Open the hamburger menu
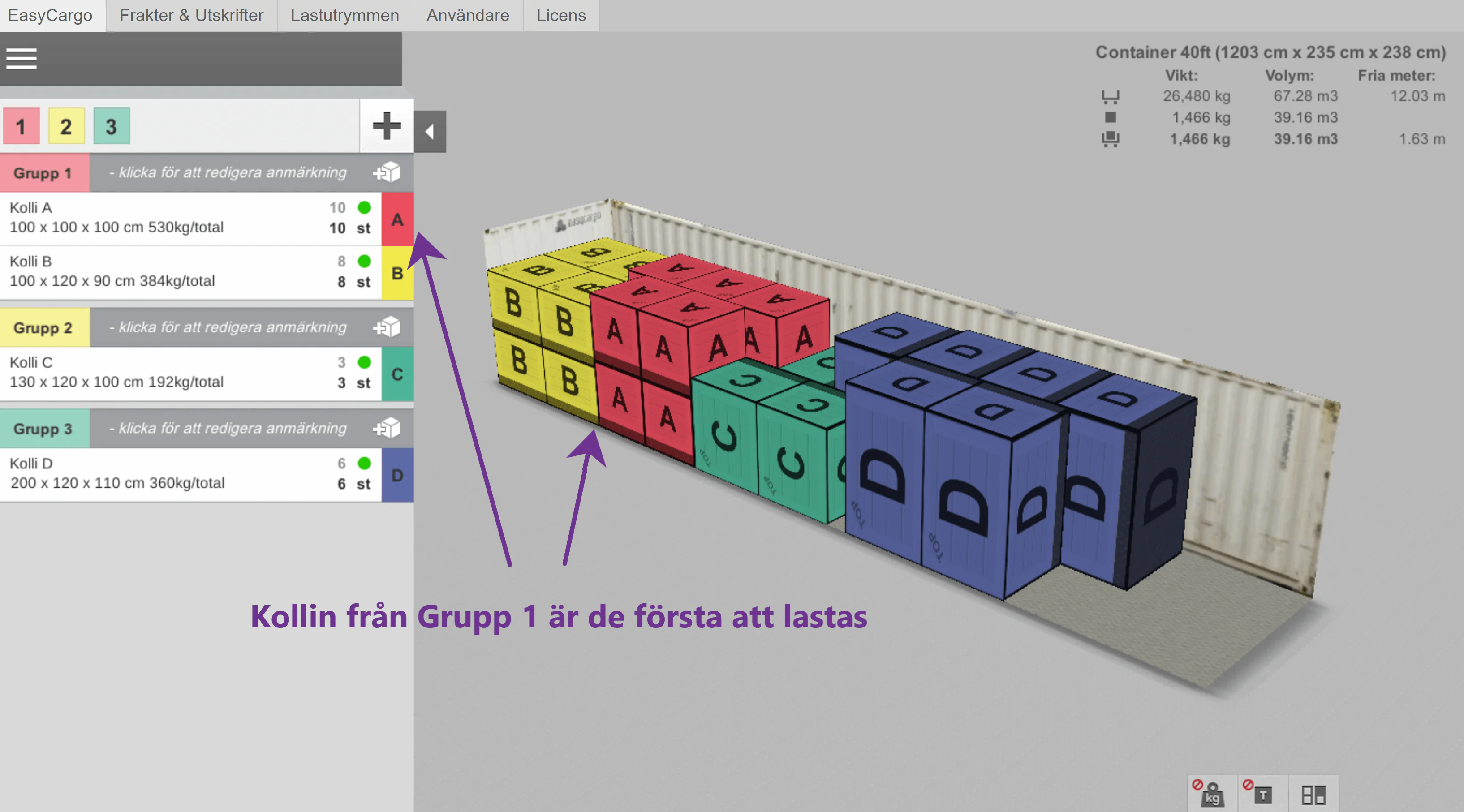This screenshot has height=812, width=1464. pyautogui.click(x=22, y=59)
